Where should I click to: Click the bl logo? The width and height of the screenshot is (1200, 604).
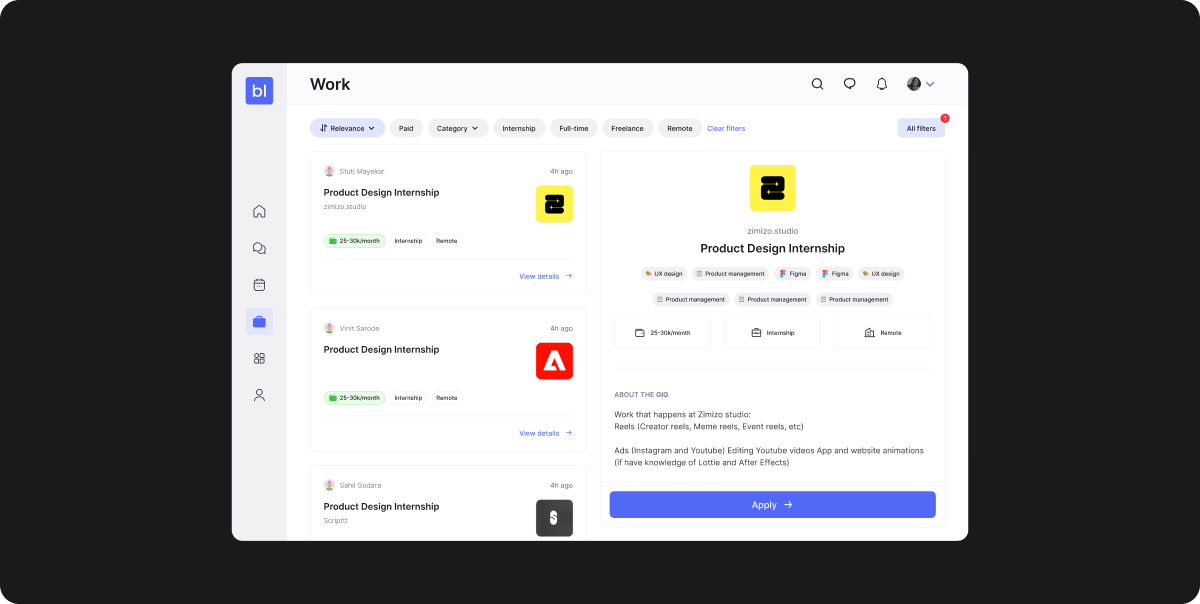(259, 91)
